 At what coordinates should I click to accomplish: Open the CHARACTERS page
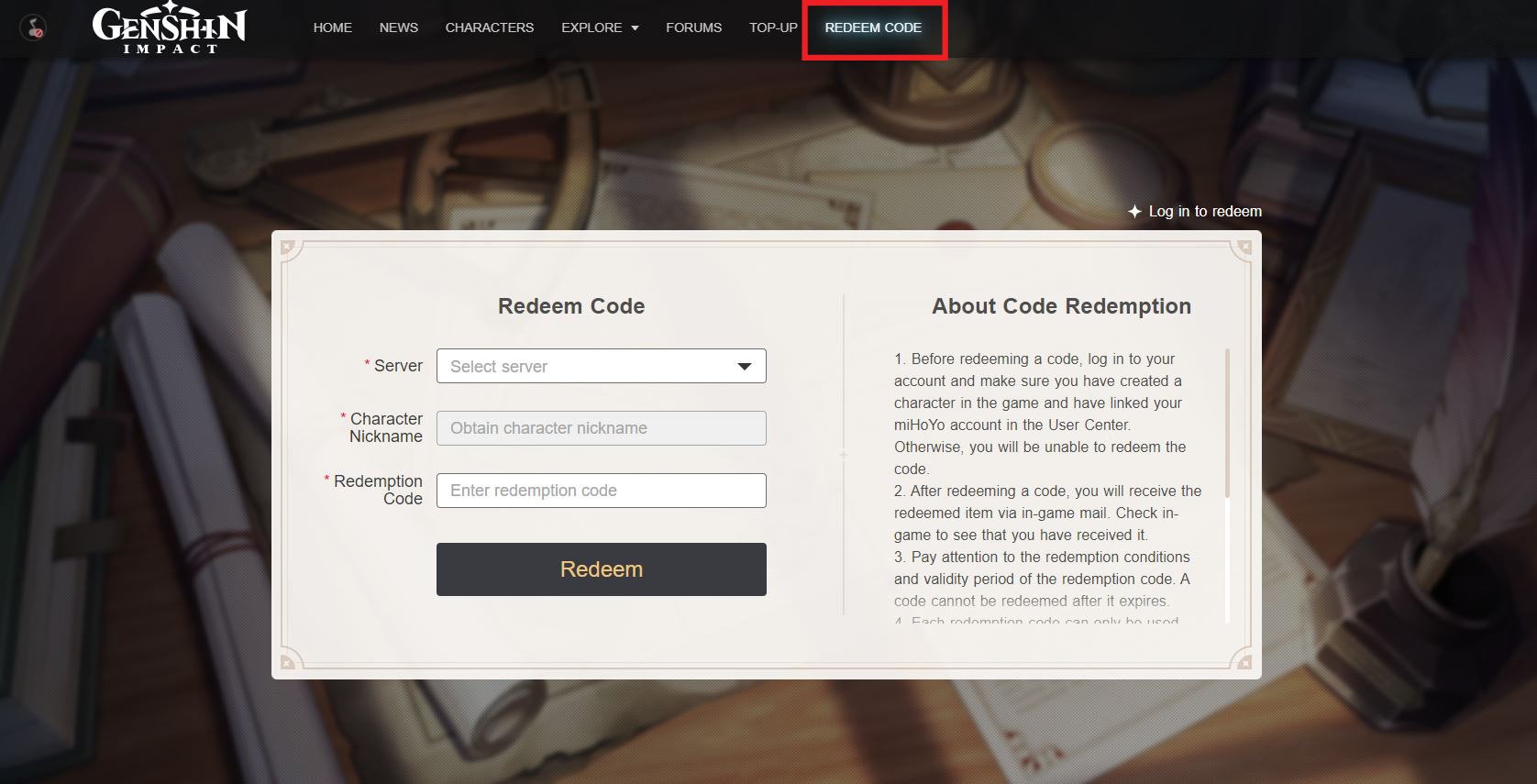click(490, 28)
